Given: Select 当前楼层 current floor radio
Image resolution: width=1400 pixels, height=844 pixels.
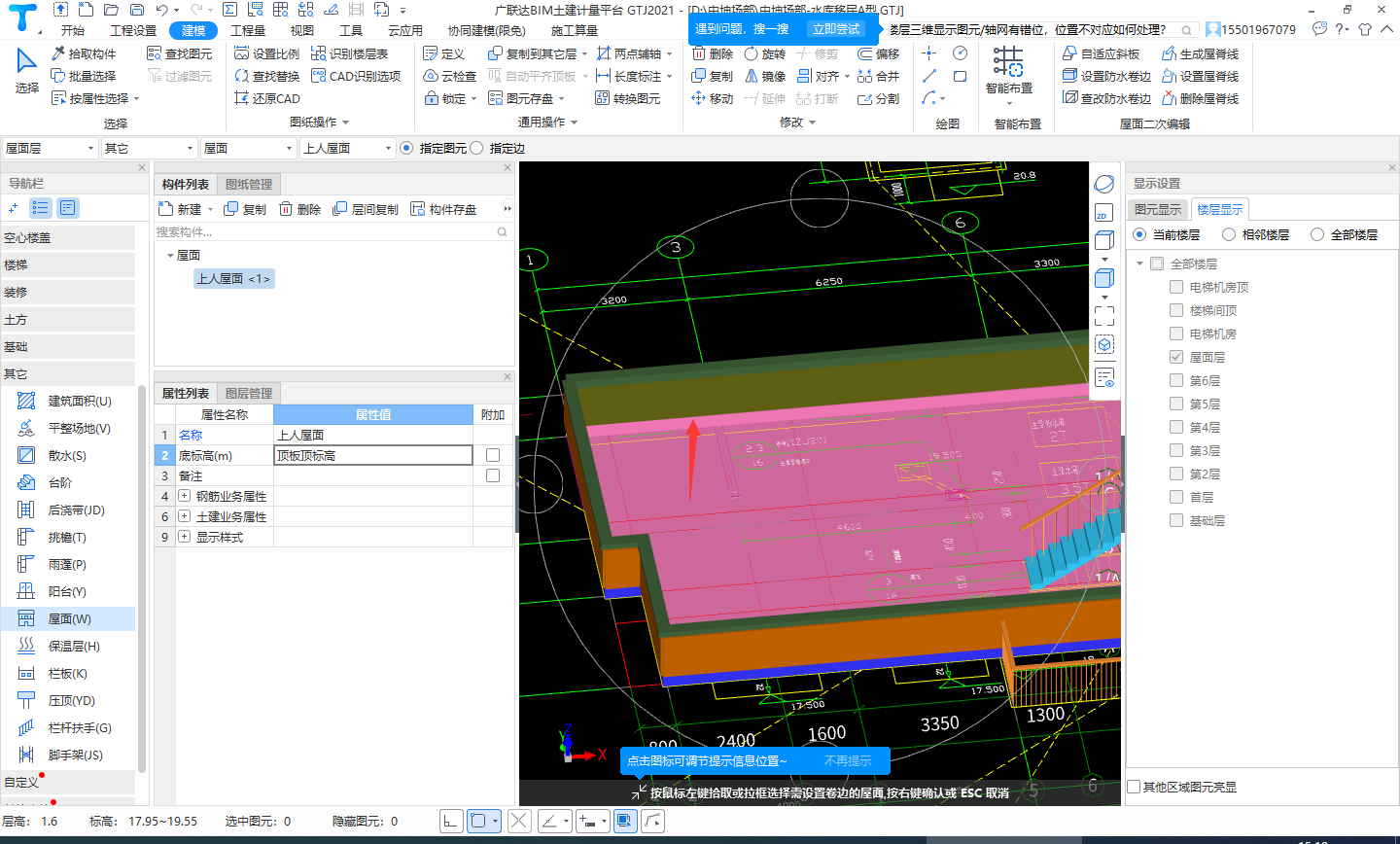Looking at the screenshot, I should tap(1139, 234).
